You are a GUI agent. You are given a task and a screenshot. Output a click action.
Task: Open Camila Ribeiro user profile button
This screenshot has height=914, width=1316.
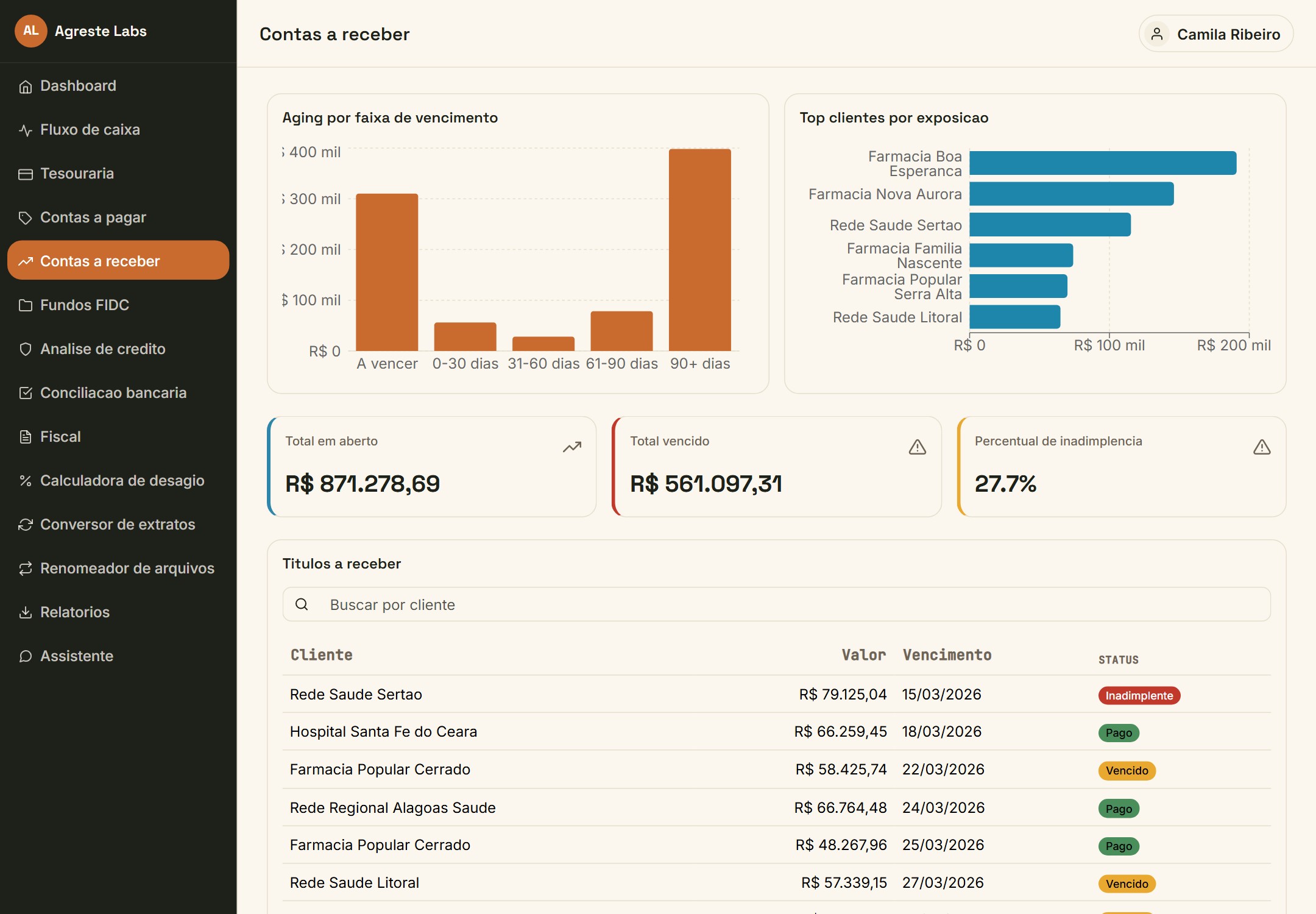1215,34
